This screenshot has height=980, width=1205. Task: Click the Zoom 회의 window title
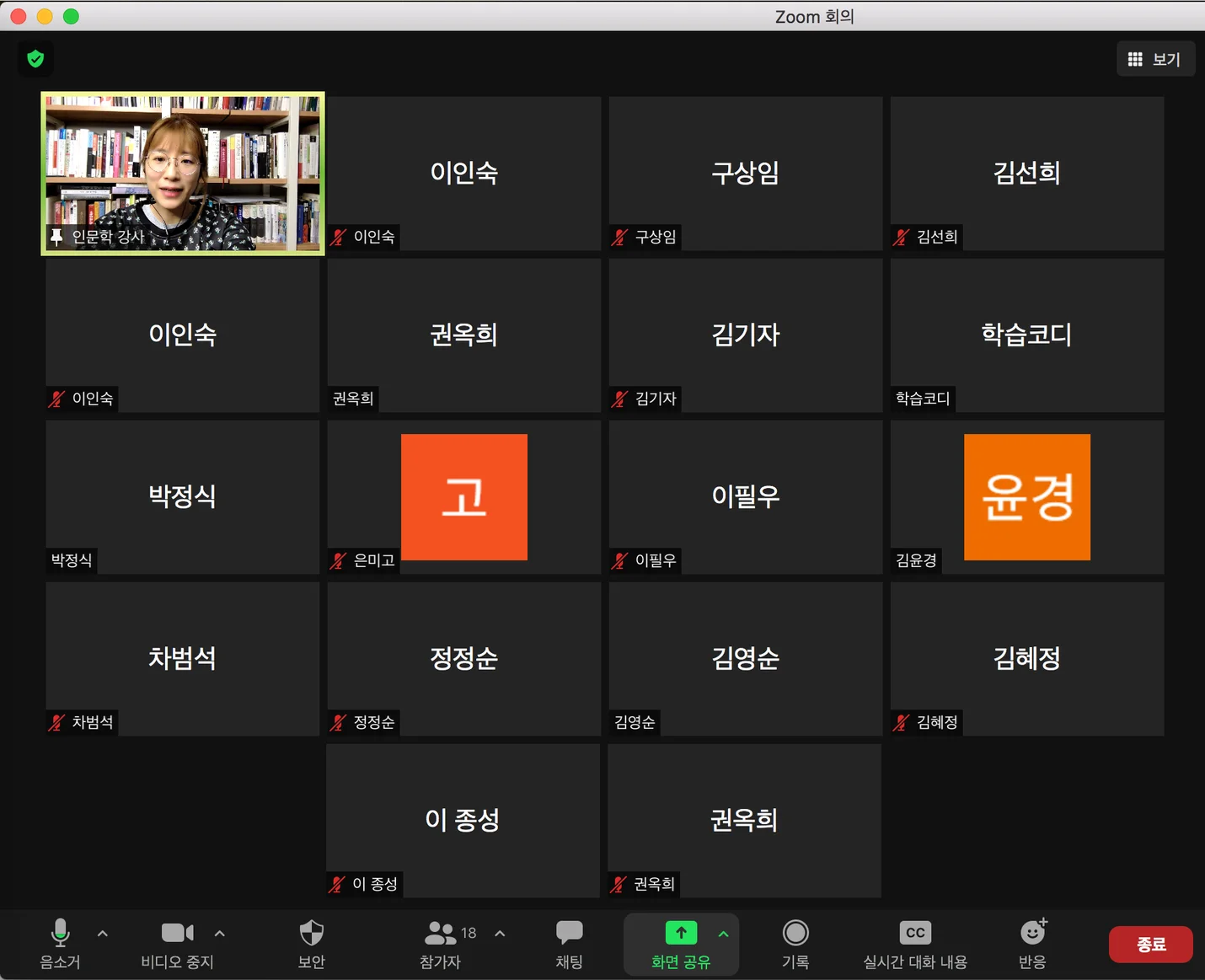click(x=814, y=17)
